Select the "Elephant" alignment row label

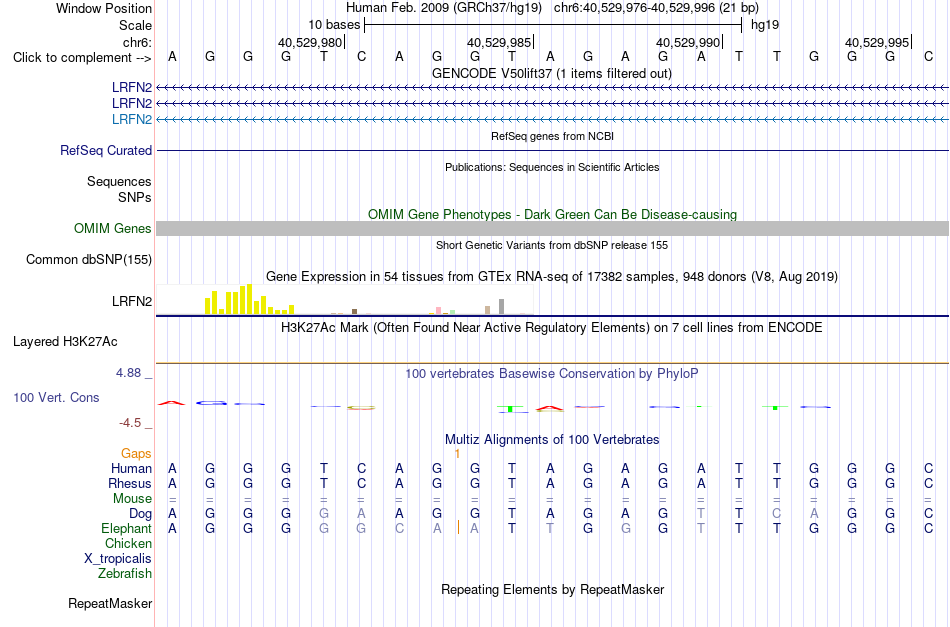pyautogui.click(x=126, y=529)
